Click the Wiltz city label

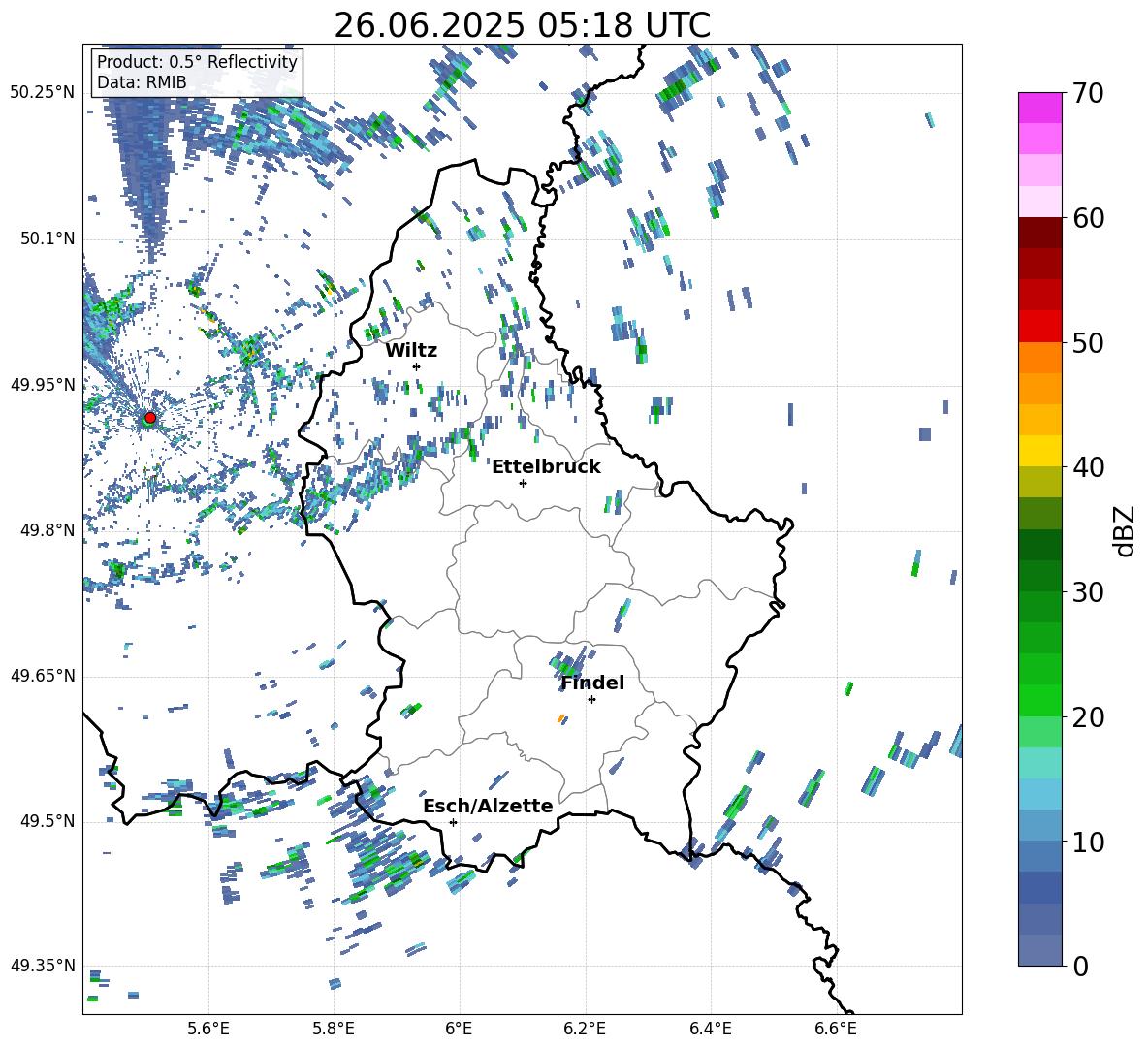click(x=411, y=350)
